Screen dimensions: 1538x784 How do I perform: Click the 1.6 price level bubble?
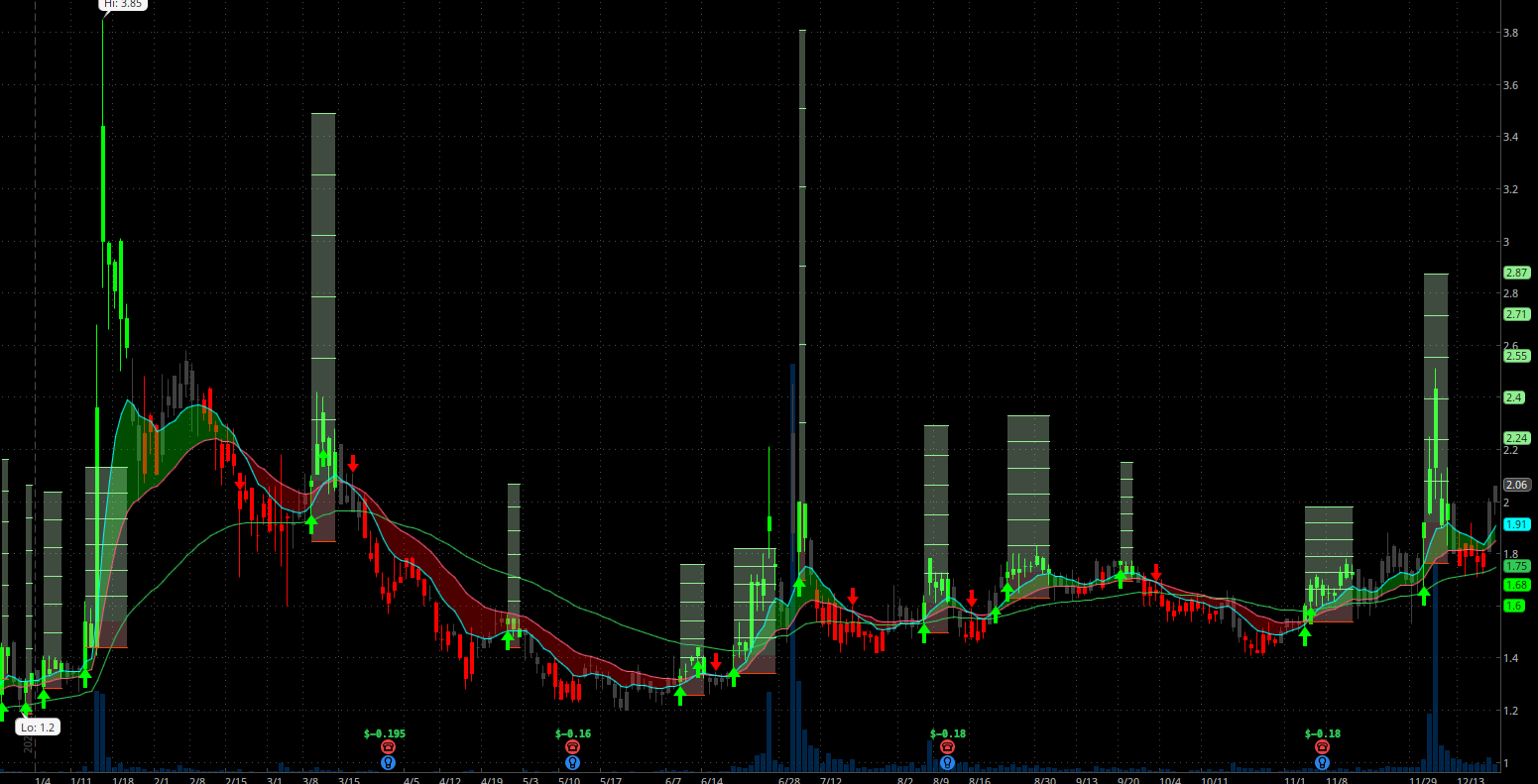pyautogui.click(x=1515, y=606)
